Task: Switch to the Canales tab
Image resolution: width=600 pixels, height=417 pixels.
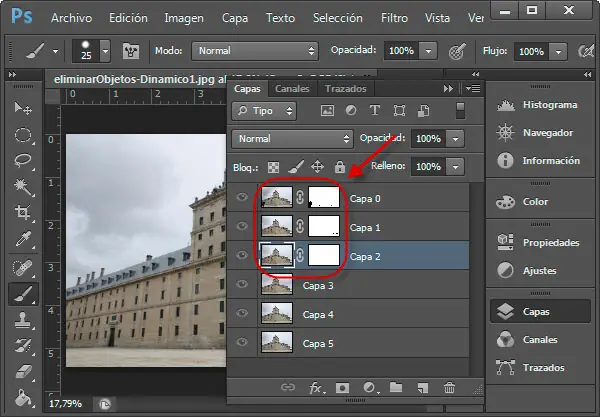Action: [292, 89]
